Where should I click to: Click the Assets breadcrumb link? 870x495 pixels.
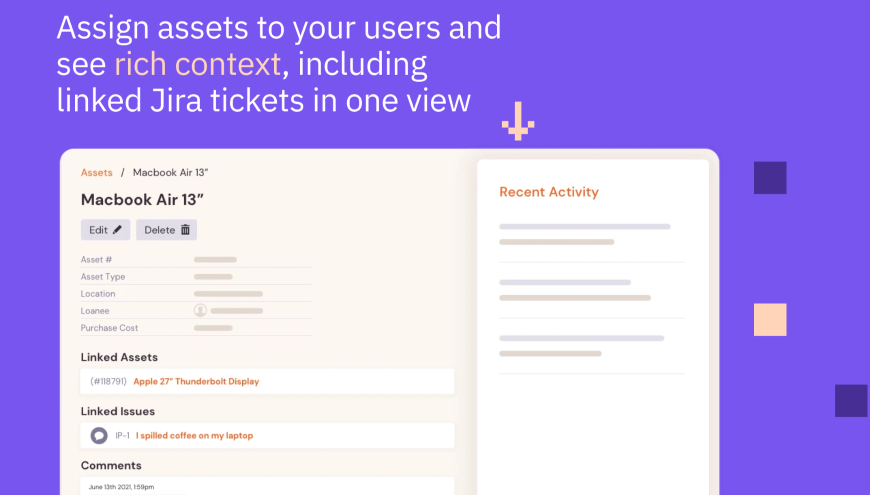(96, 173)
